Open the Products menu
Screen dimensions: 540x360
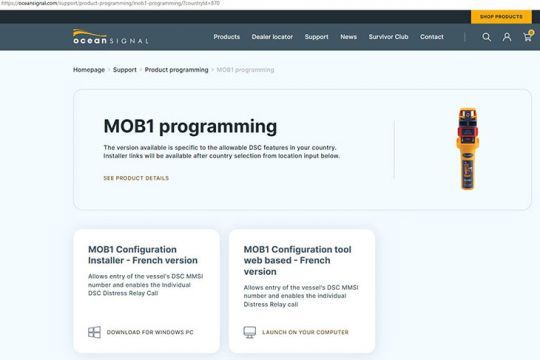[227, 37]
